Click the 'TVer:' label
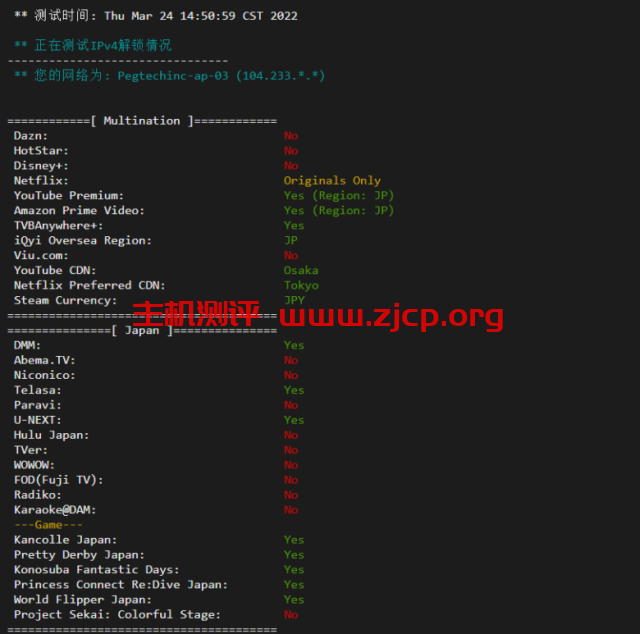Screen dimensions: 640x634 tap(31, 450)
